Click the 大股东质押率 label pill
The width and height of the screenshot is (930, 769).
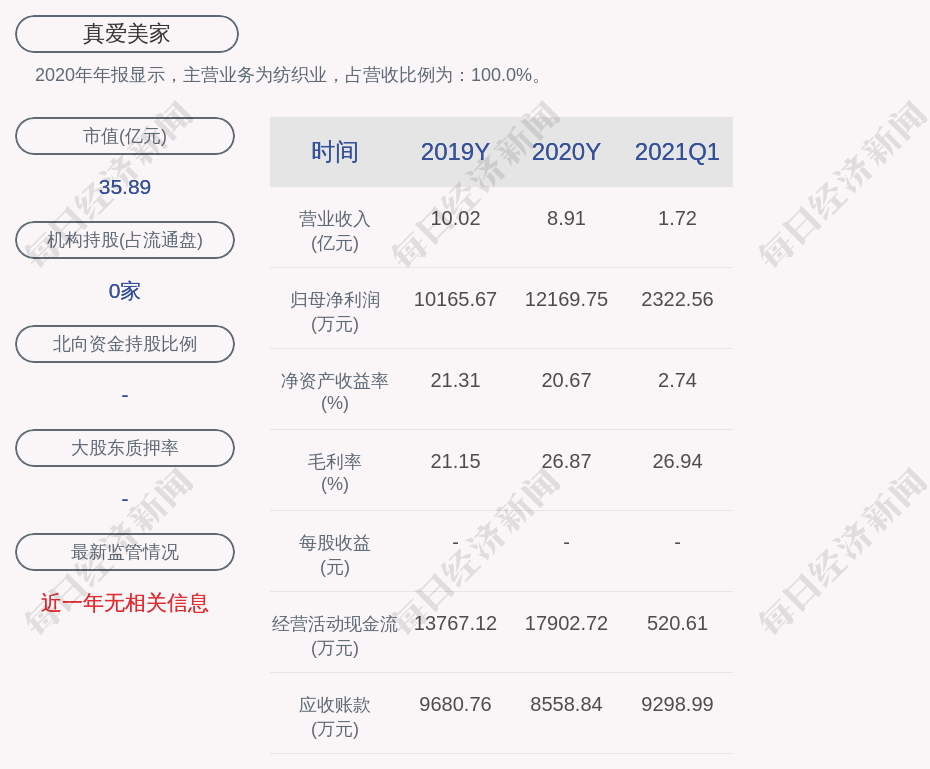tap(125, 448)
